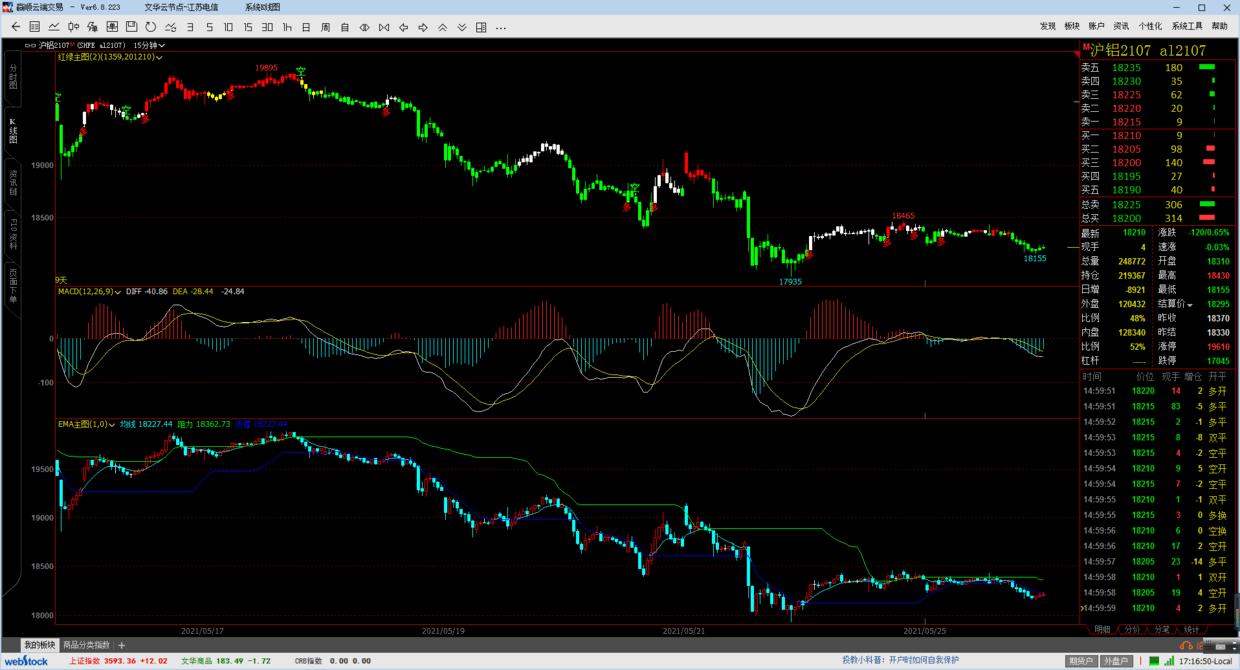Click the expand chart horizontally icon
The height and width of the screenshot is (670, 1240).
(364, 27)
